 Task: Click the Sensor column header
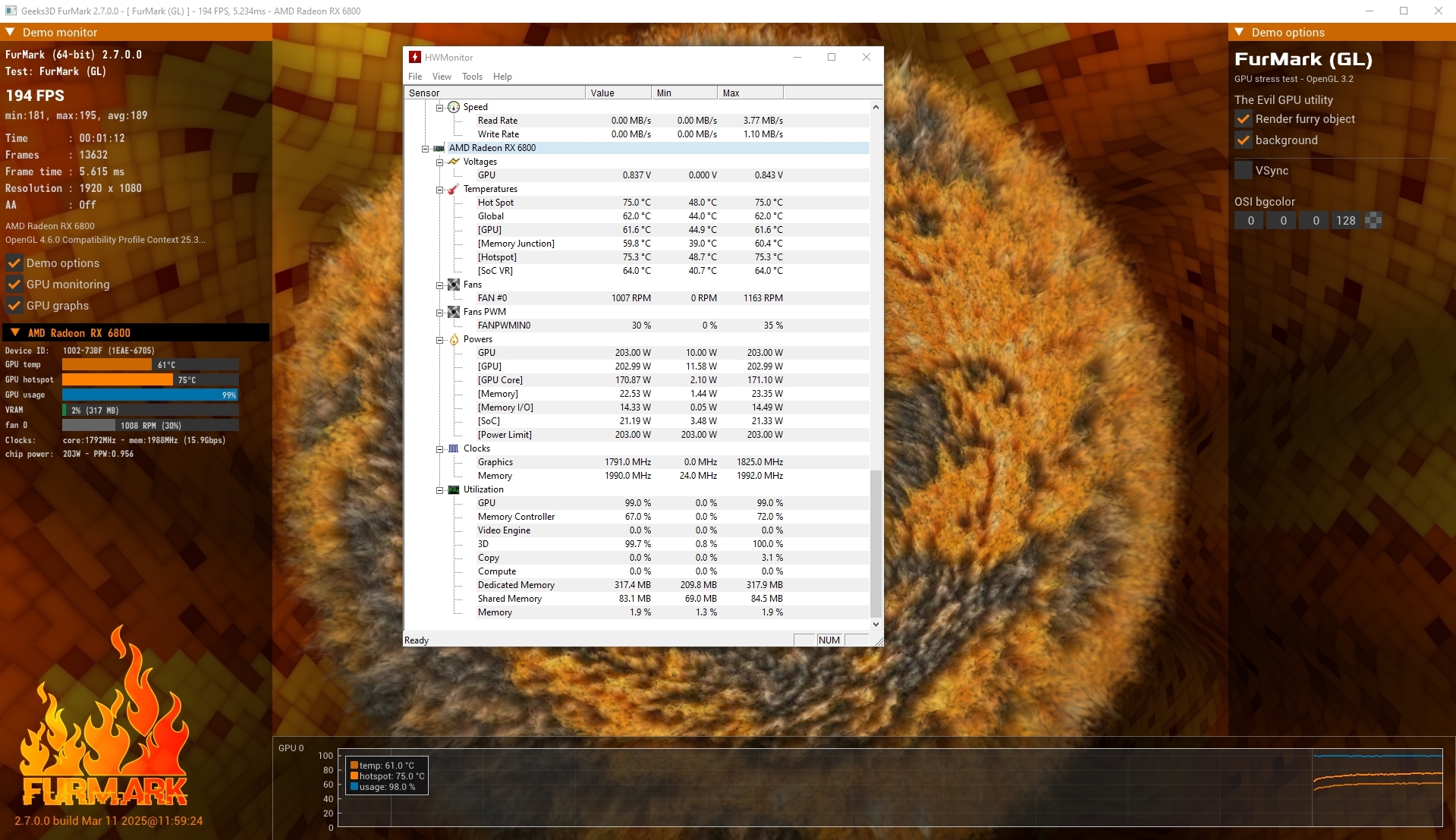[x=494, y=93]
